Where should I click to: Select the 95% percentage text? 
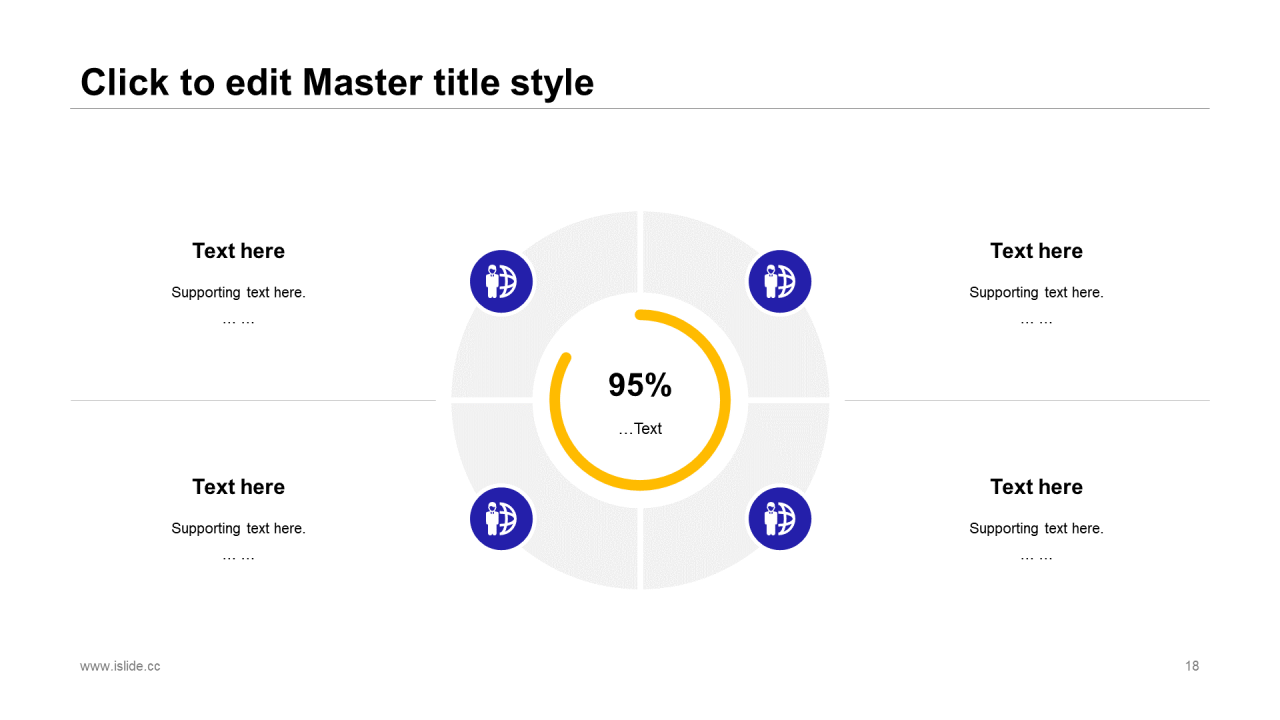[x=640, y=385]
